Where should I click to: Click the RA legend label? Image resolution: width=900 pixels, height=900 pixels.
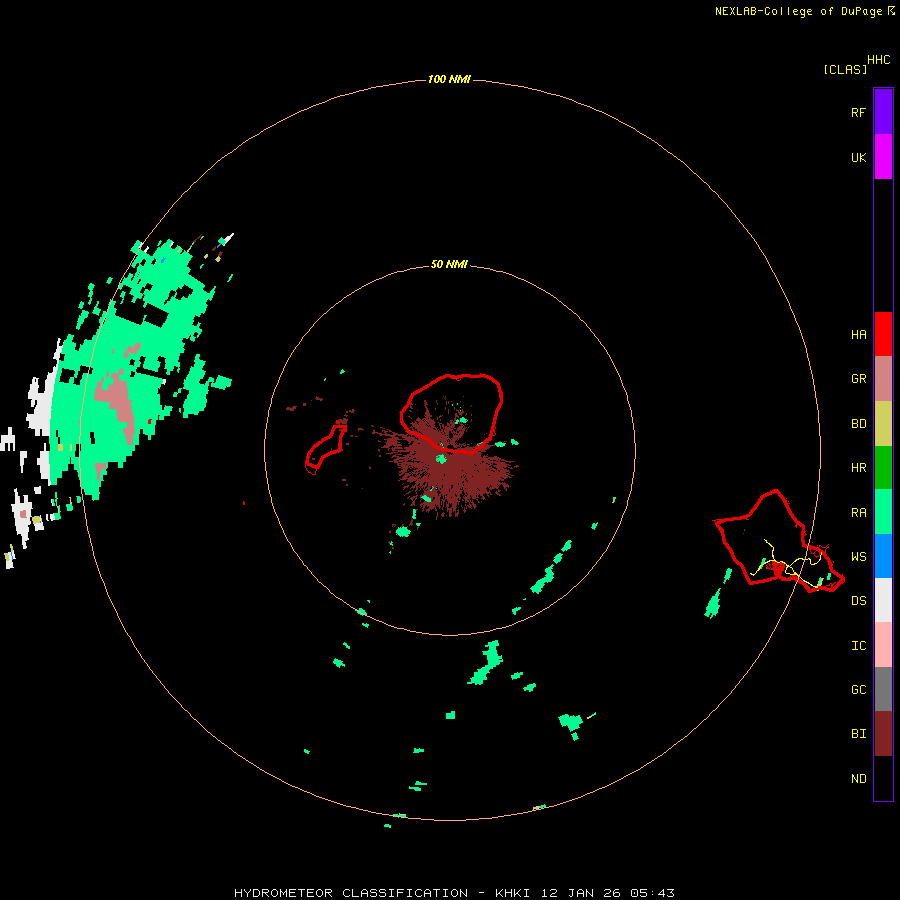859,513
